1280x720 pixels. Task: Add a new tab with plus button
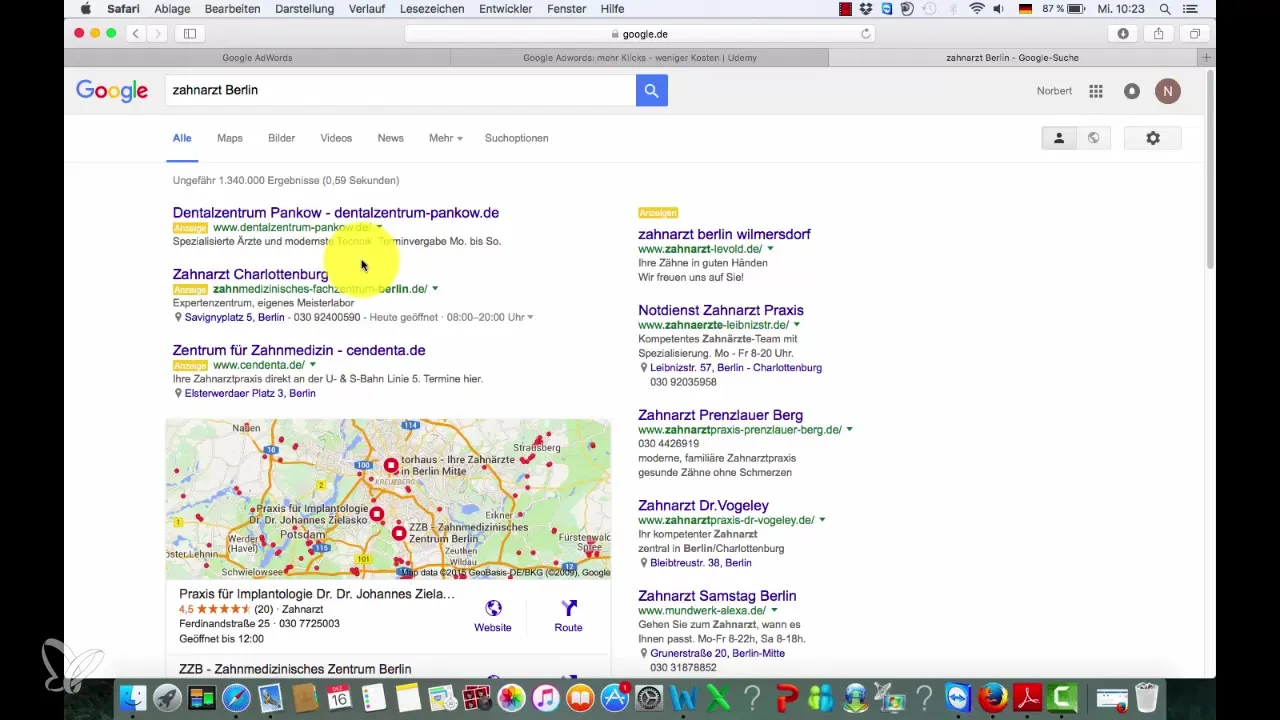pyautogui.click(x=1208, y=57)
